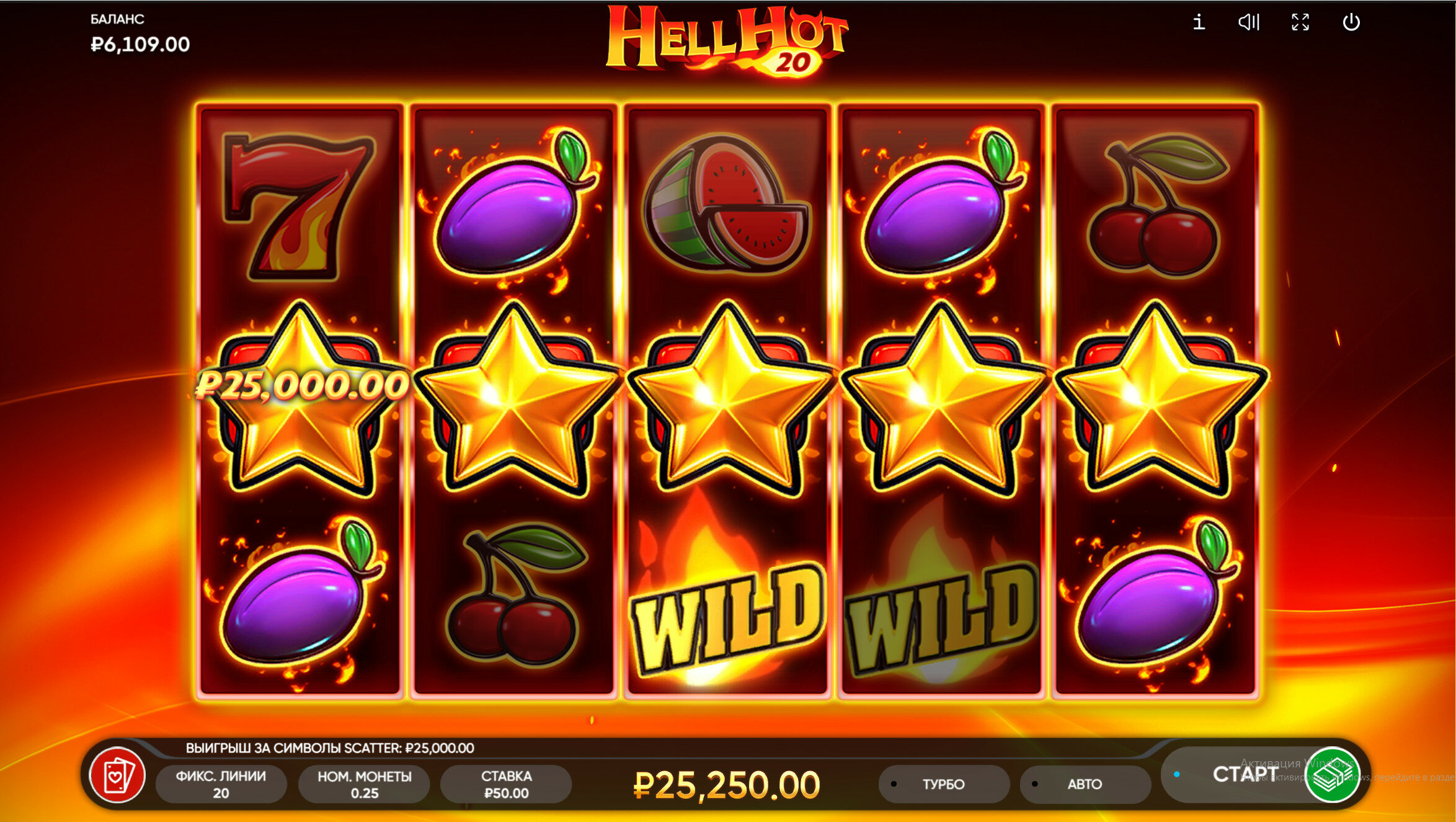
Task: Click the Баланс ₽6,109.00 display
Action: (x=140, y=34)
